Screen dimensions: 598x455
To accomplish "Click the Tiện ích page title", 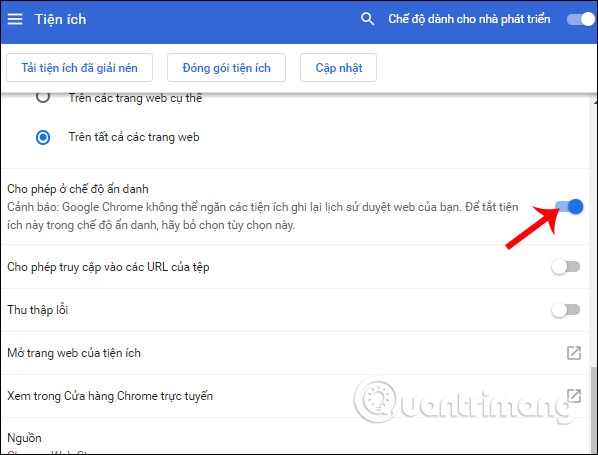I will pos(60,19).
